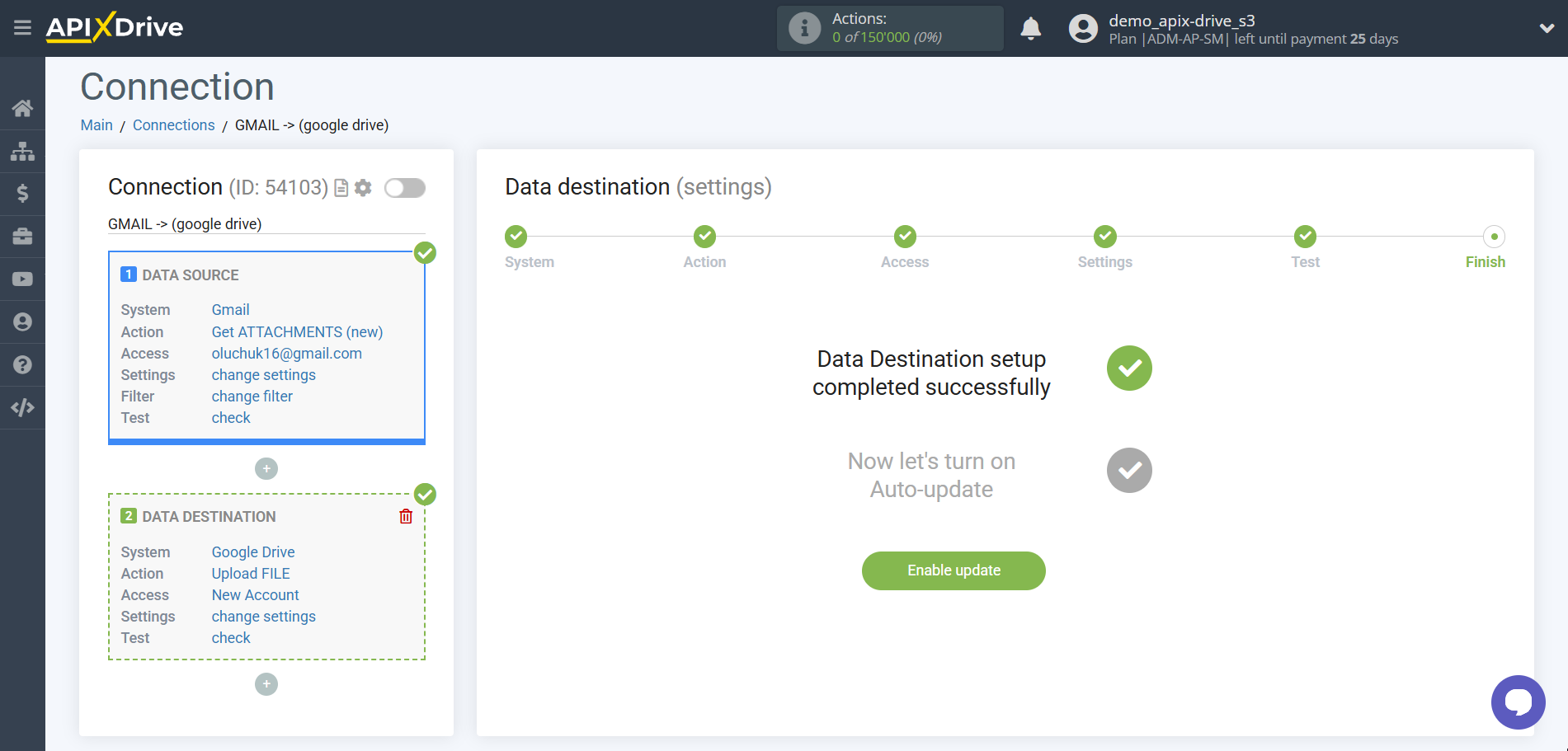
Task: Open the help question mark icon
Action: coord(22,365)
